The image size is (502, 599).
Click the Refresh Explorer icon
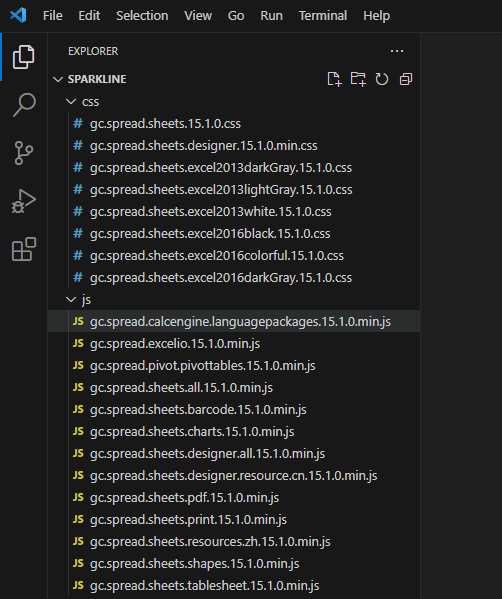coord(382,79)
